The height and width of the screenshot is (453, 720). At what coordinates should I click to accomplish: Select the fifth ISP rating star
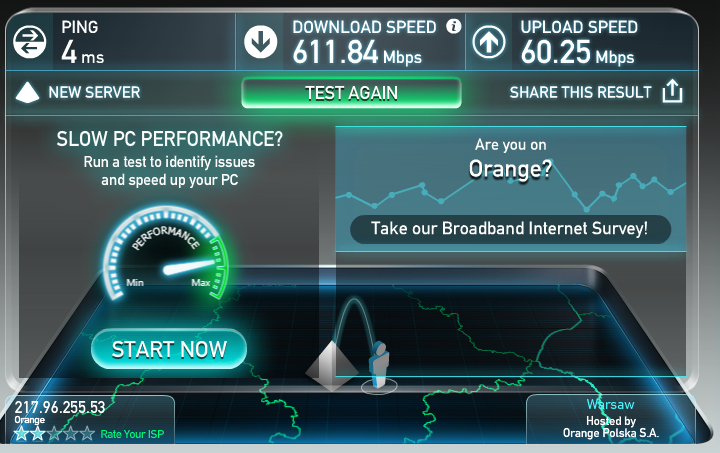87,433
